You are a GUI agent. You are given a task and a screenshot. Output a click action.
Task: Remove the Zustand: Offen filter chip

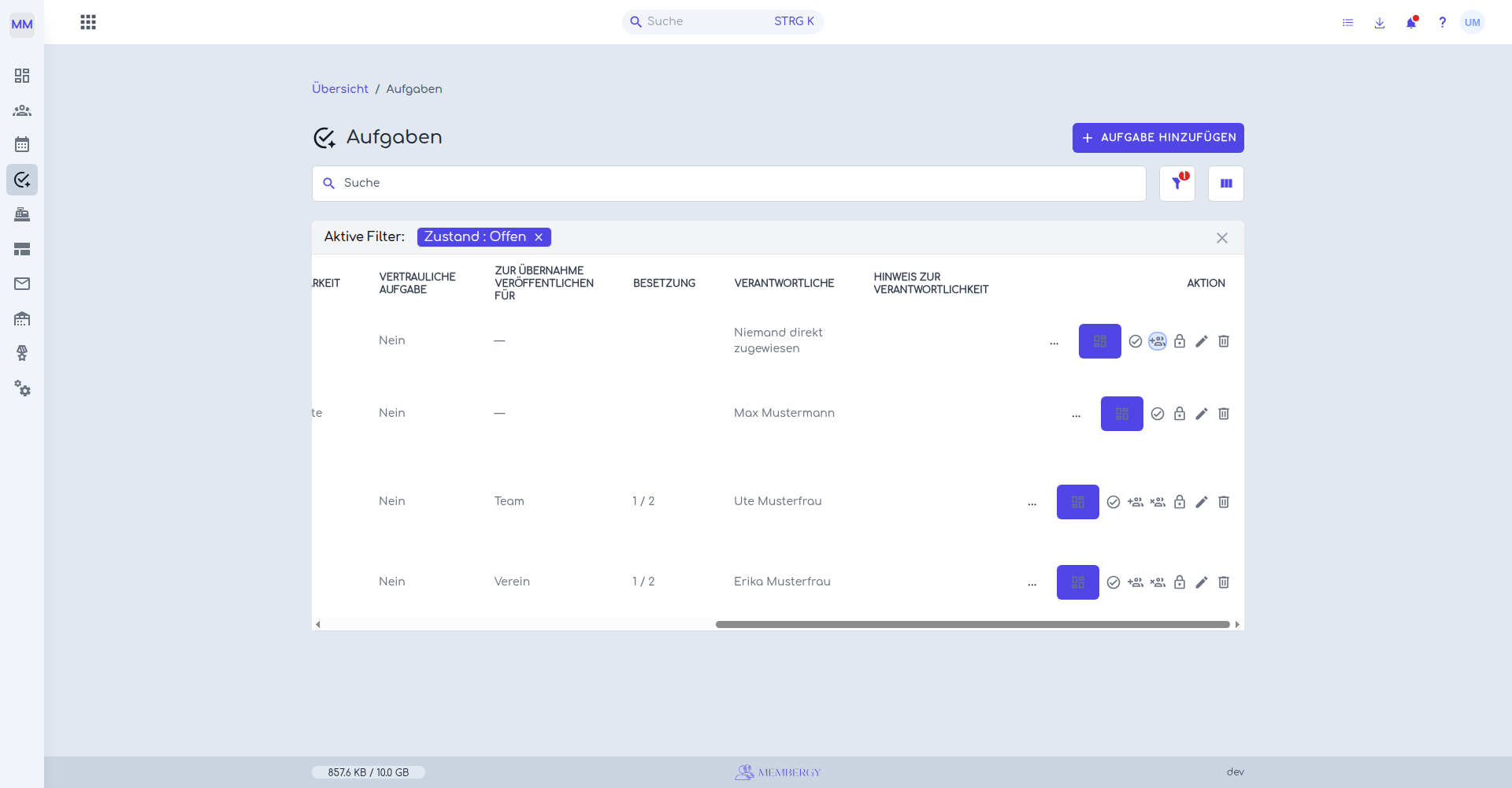(x=539, y=237)
